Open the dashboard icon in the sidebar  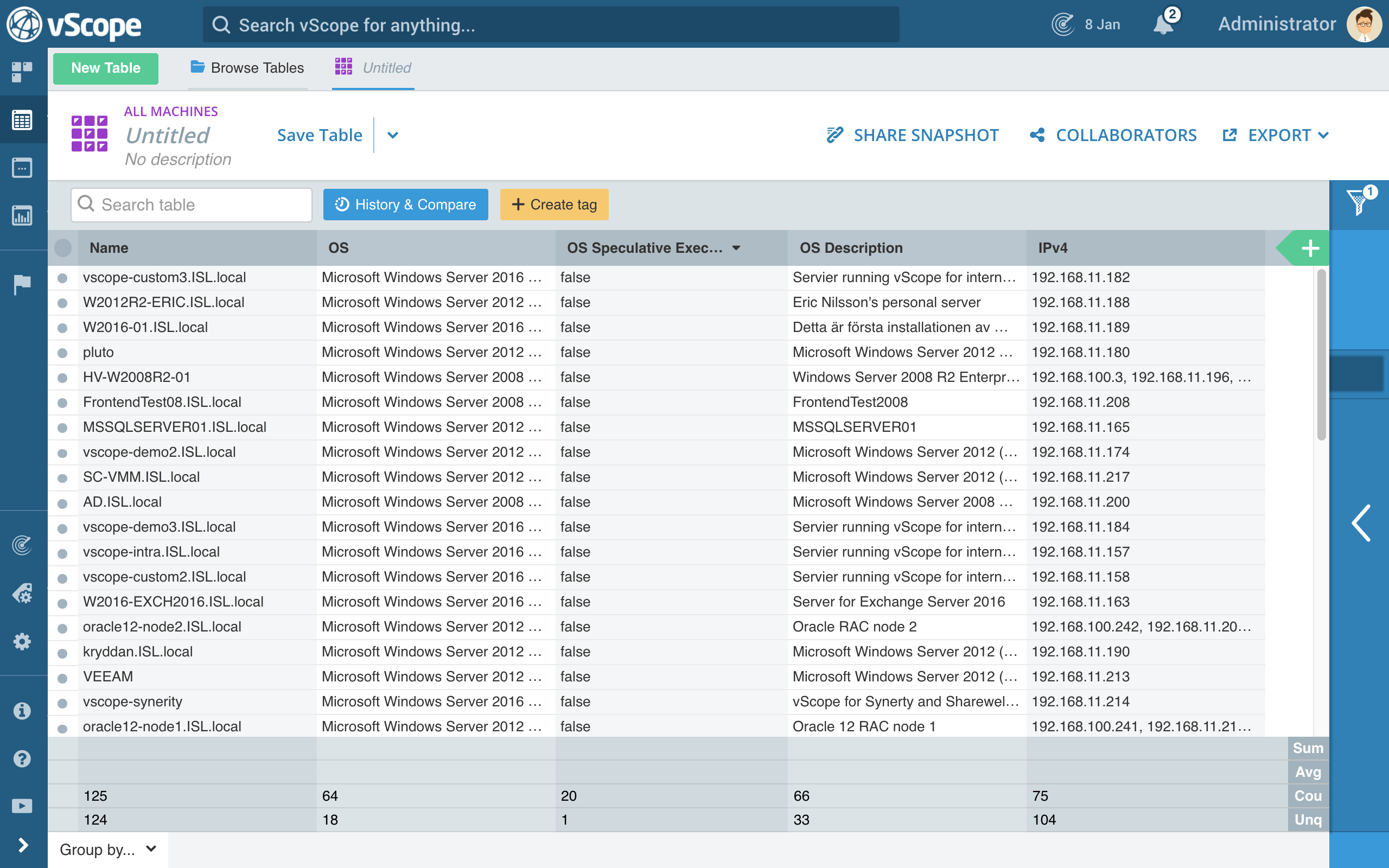coord(22,72)
